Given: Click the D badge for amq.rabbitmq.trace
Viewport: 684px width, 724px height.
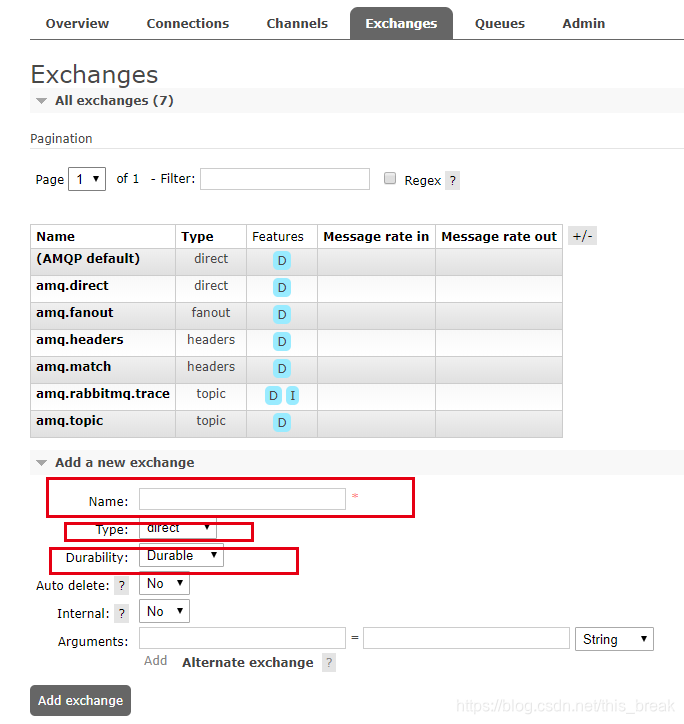Looking at the screenshot, I should tap(273, 396).
